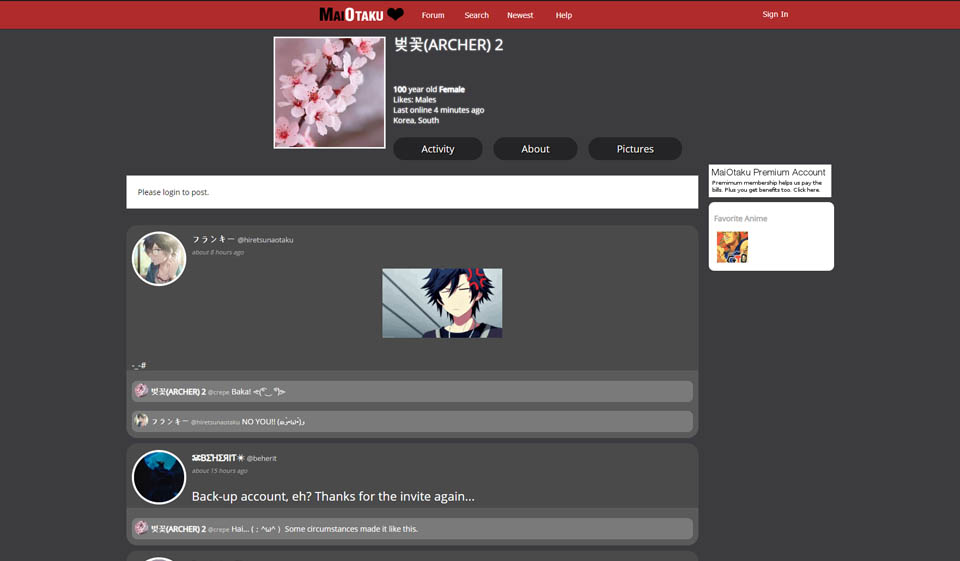Screen dimensions: 960x561
Task: Open the cherry blossom profile picture
Action: coord(329,93)
